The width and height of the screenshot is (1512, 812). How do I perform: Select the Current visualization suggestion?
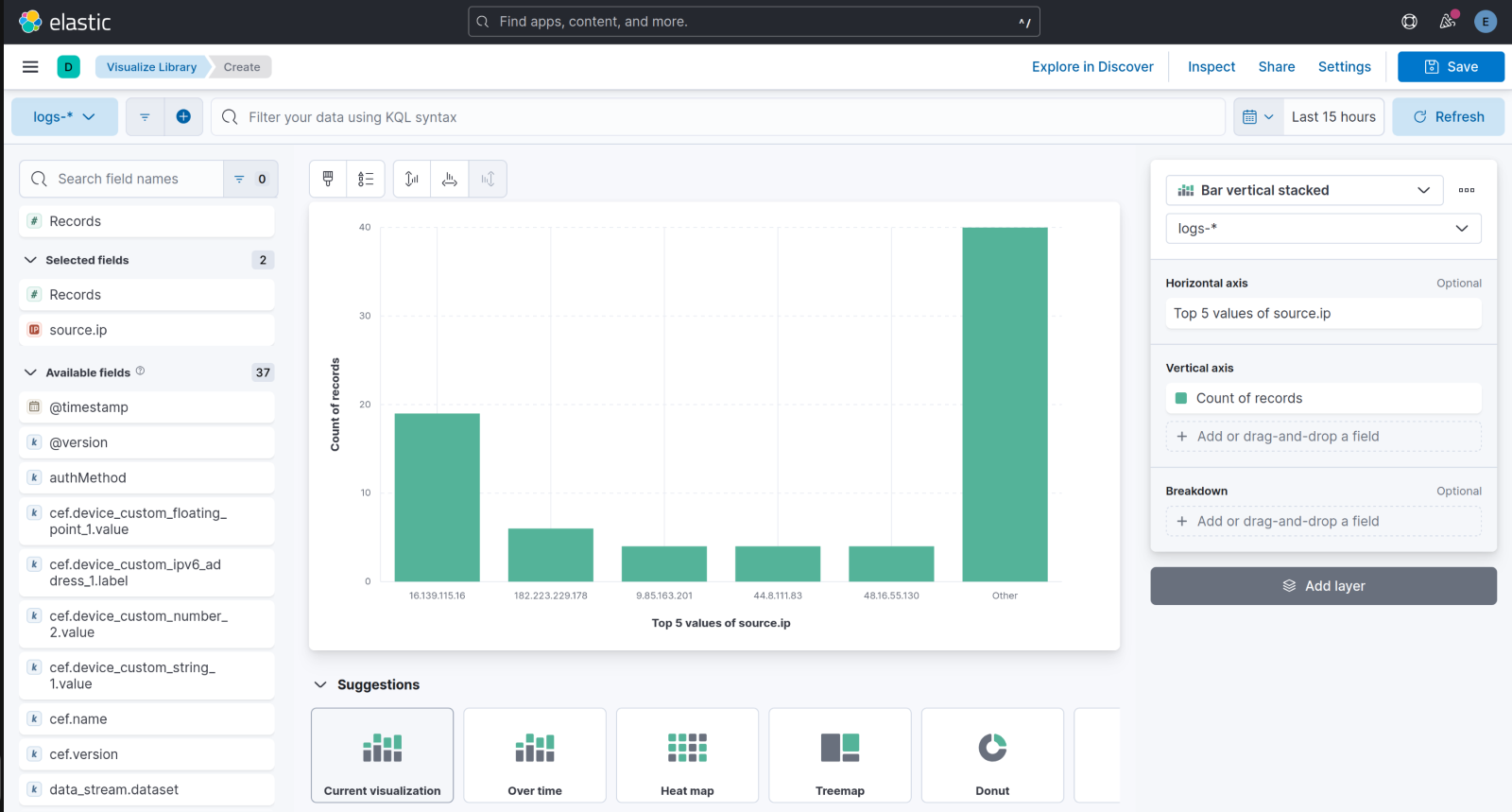(x=382, y=755)
